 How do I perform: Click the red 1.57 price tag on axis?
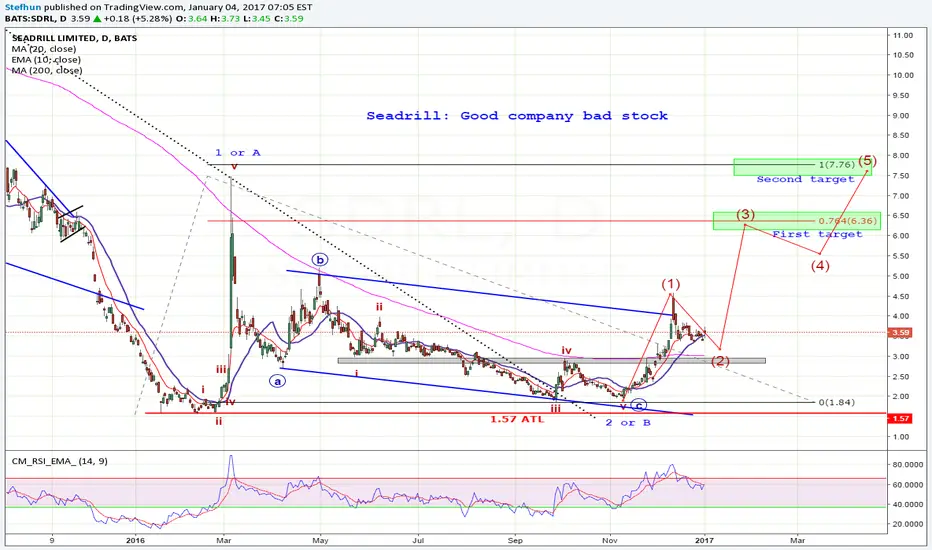pyautogui.click(x=900, y=419)
